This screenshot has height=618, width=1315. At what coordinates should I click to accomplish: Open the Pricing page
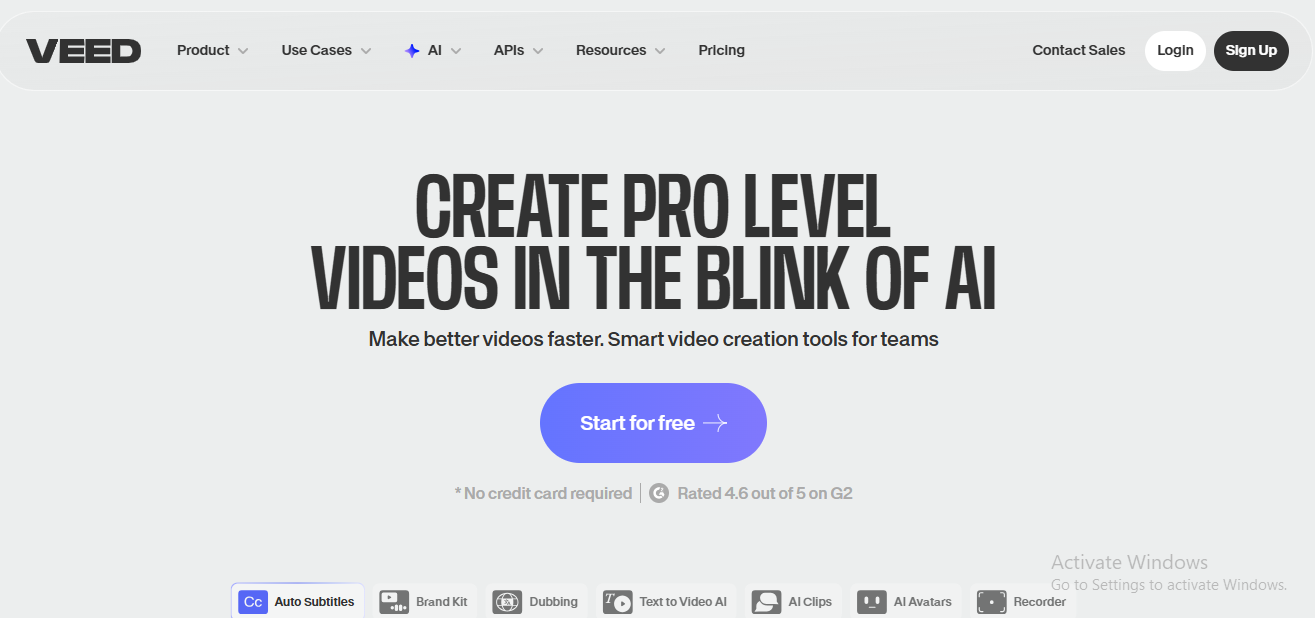tap(721, 50)
